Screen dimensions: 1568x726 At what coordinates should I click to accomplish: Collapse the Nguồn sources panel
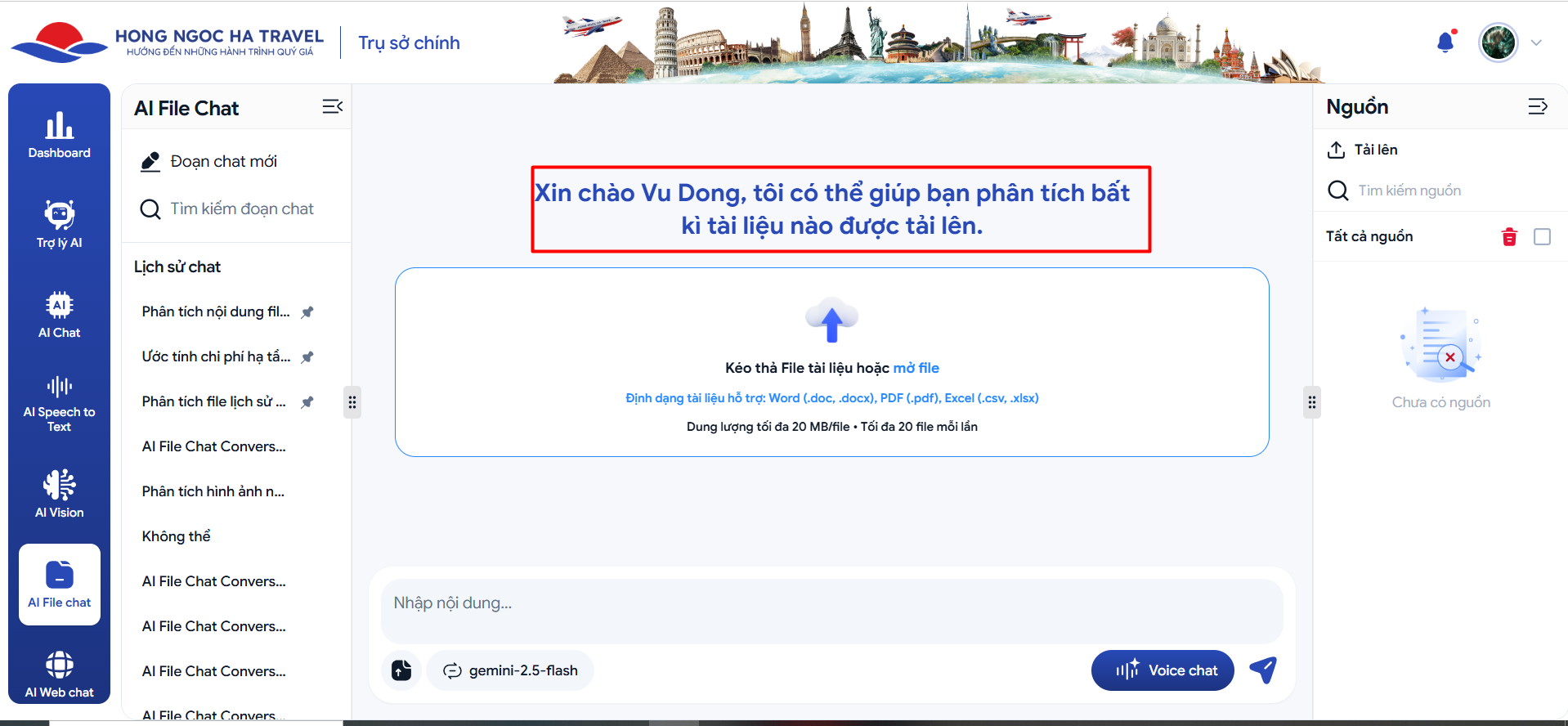[1537, 106]
